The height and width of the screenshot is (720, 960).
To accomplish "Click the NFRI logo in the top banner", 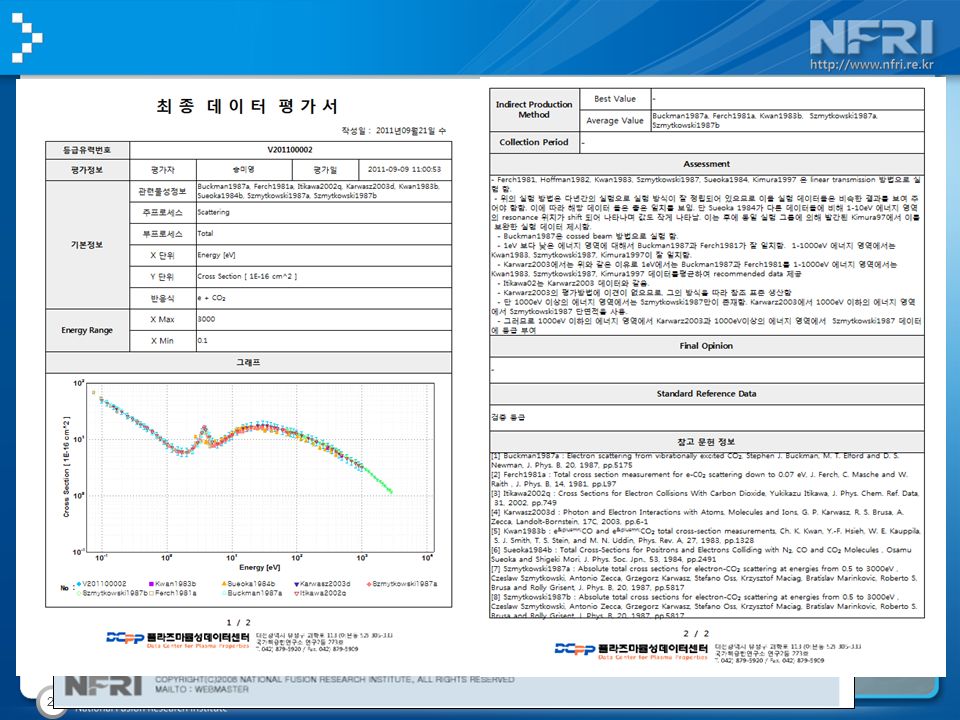I will pos(872,37).
